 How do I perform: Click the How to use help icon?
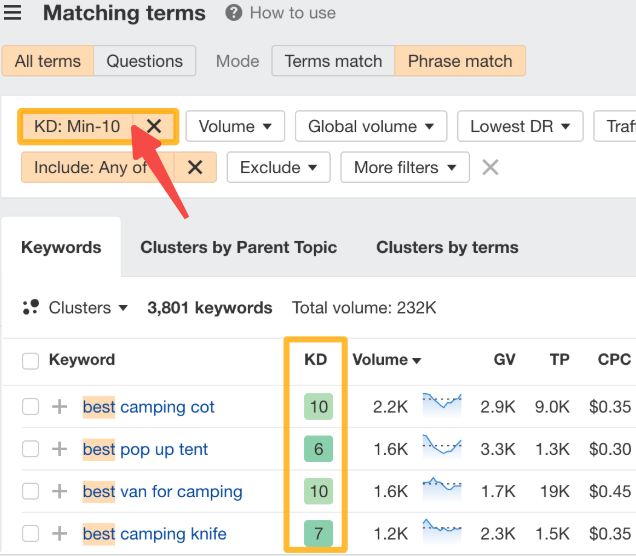click(x=234, y=13)
